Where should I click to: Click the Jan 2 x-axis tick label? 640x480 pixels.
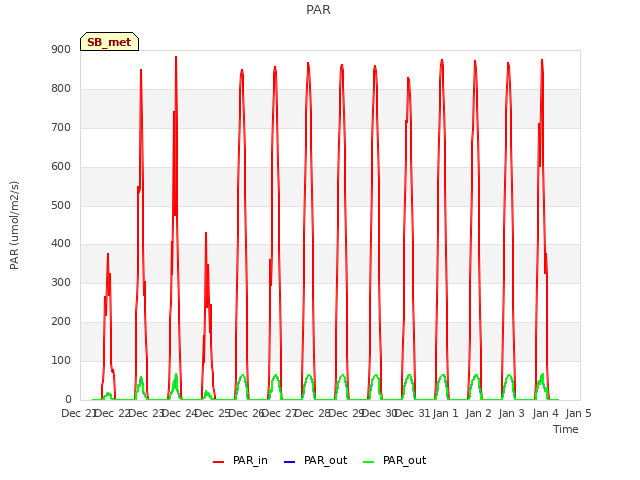[478, 413]
